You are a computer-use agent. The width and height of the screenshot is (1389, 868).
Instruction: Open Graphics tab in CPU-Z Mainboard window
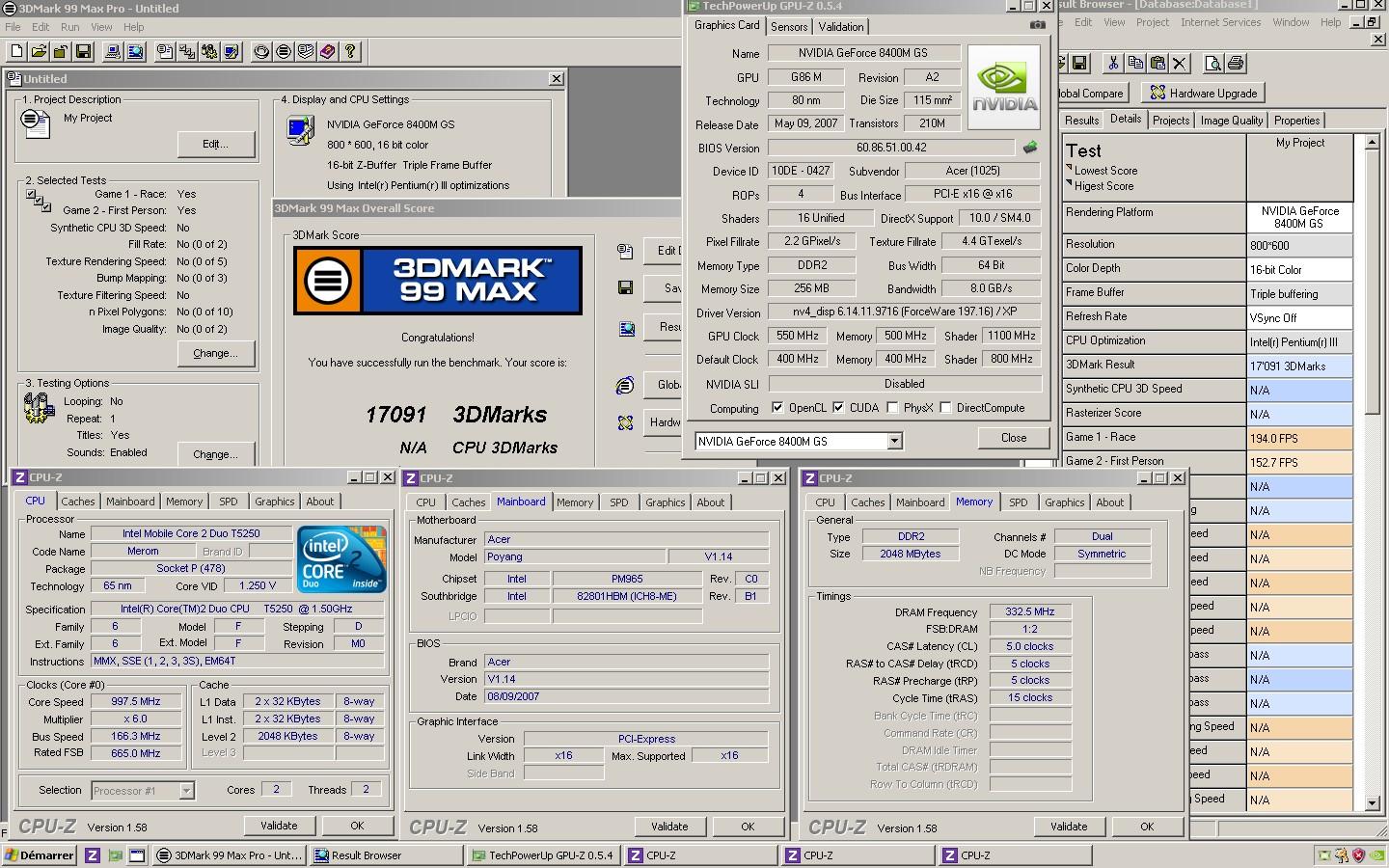pos(665,502)
